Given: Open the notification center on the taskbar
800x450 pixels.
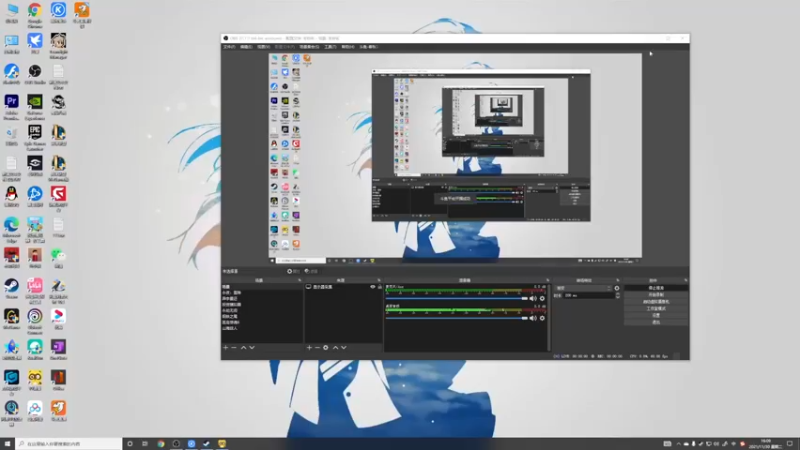Looking at the screenshot, I should click(790, 444).
